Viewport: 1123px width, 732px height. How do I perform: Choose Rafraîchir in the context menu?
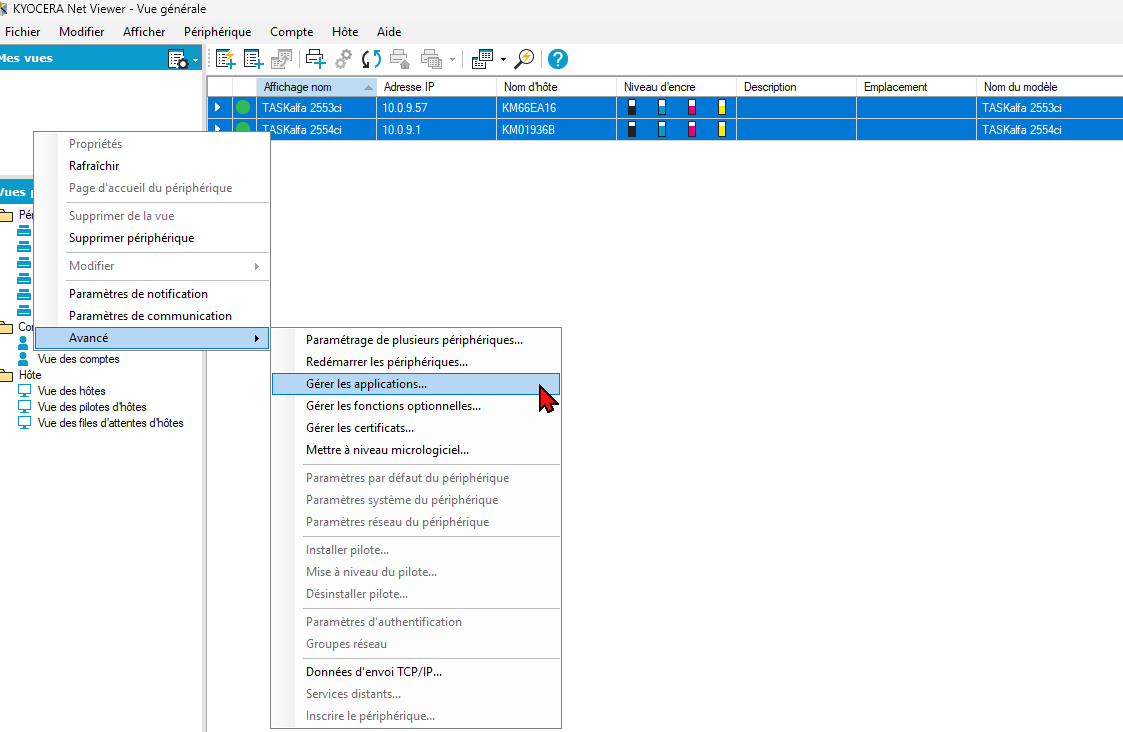(152, 165)
